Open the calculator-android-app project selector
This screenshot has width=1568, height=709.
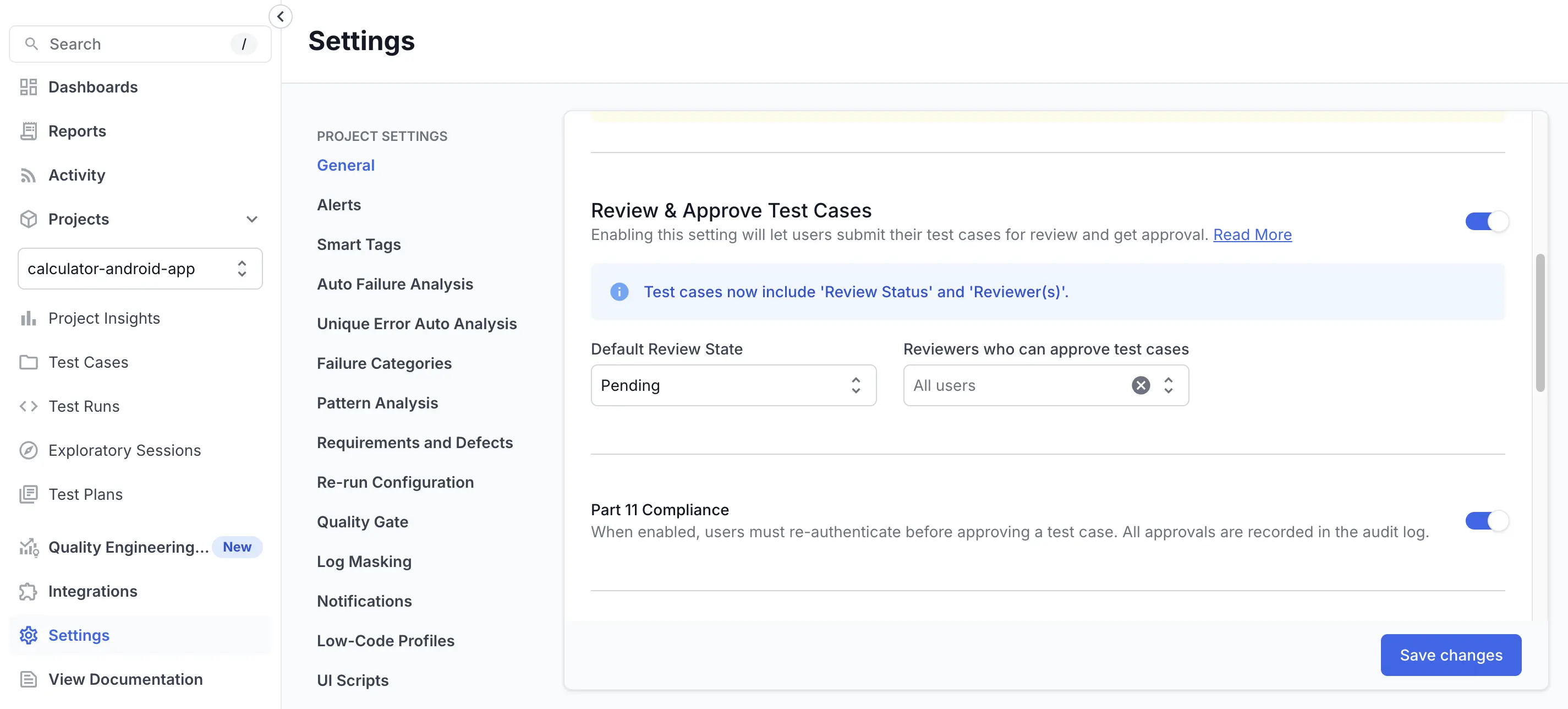point(140,269)
